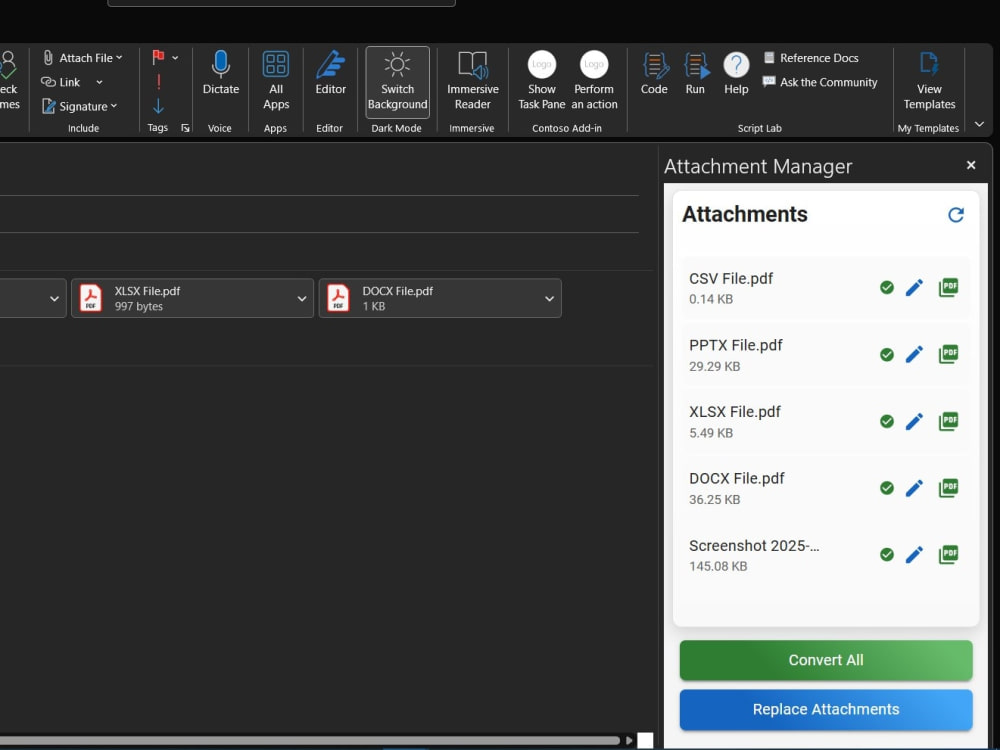Expand the Follow Up flag dropdown arrow
Screen dimensions: 1000x750
click(x=175, y=58)
